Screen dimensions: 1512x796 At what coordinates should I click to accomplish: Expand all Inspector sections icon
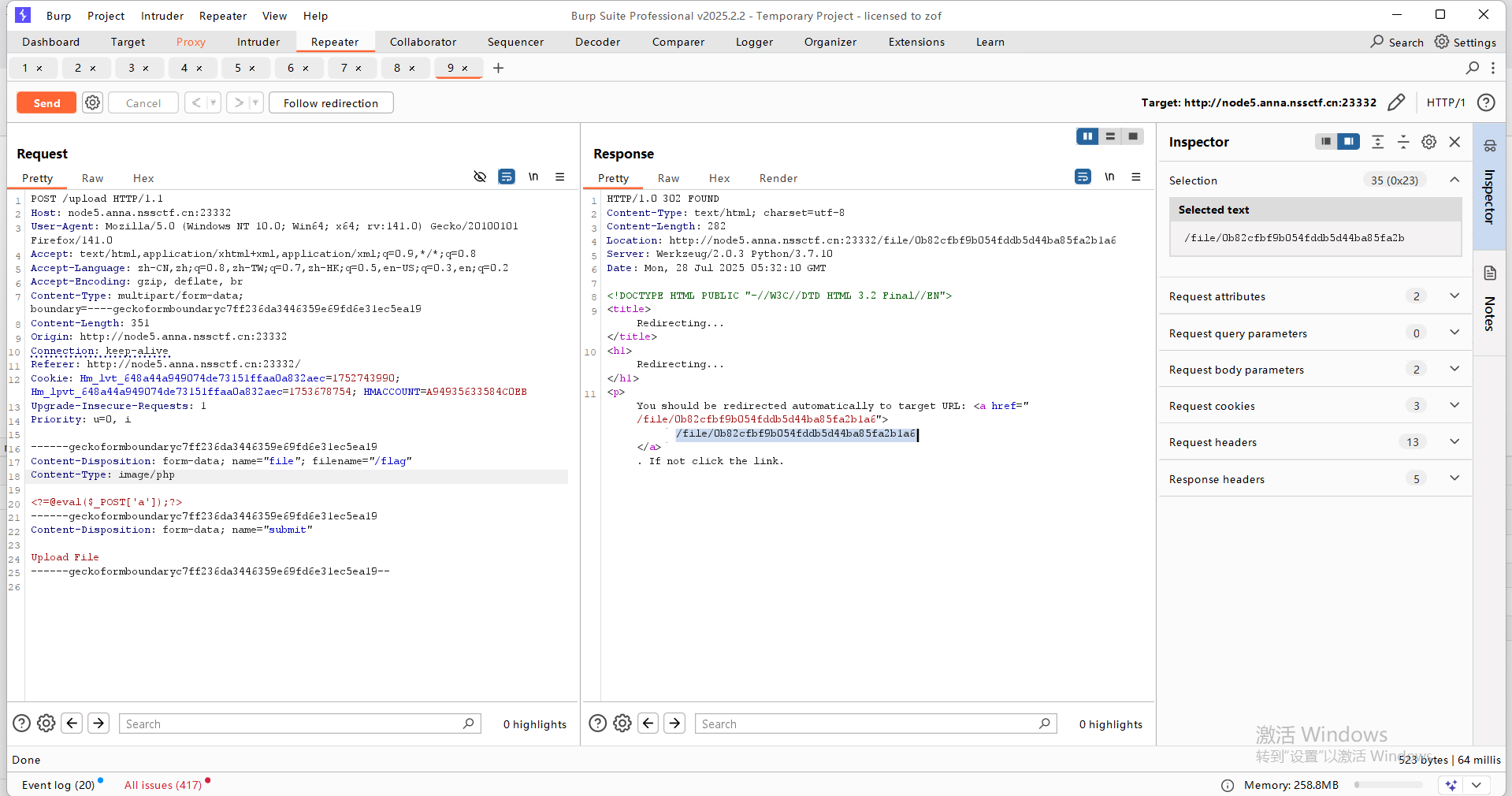(1377, 142)
